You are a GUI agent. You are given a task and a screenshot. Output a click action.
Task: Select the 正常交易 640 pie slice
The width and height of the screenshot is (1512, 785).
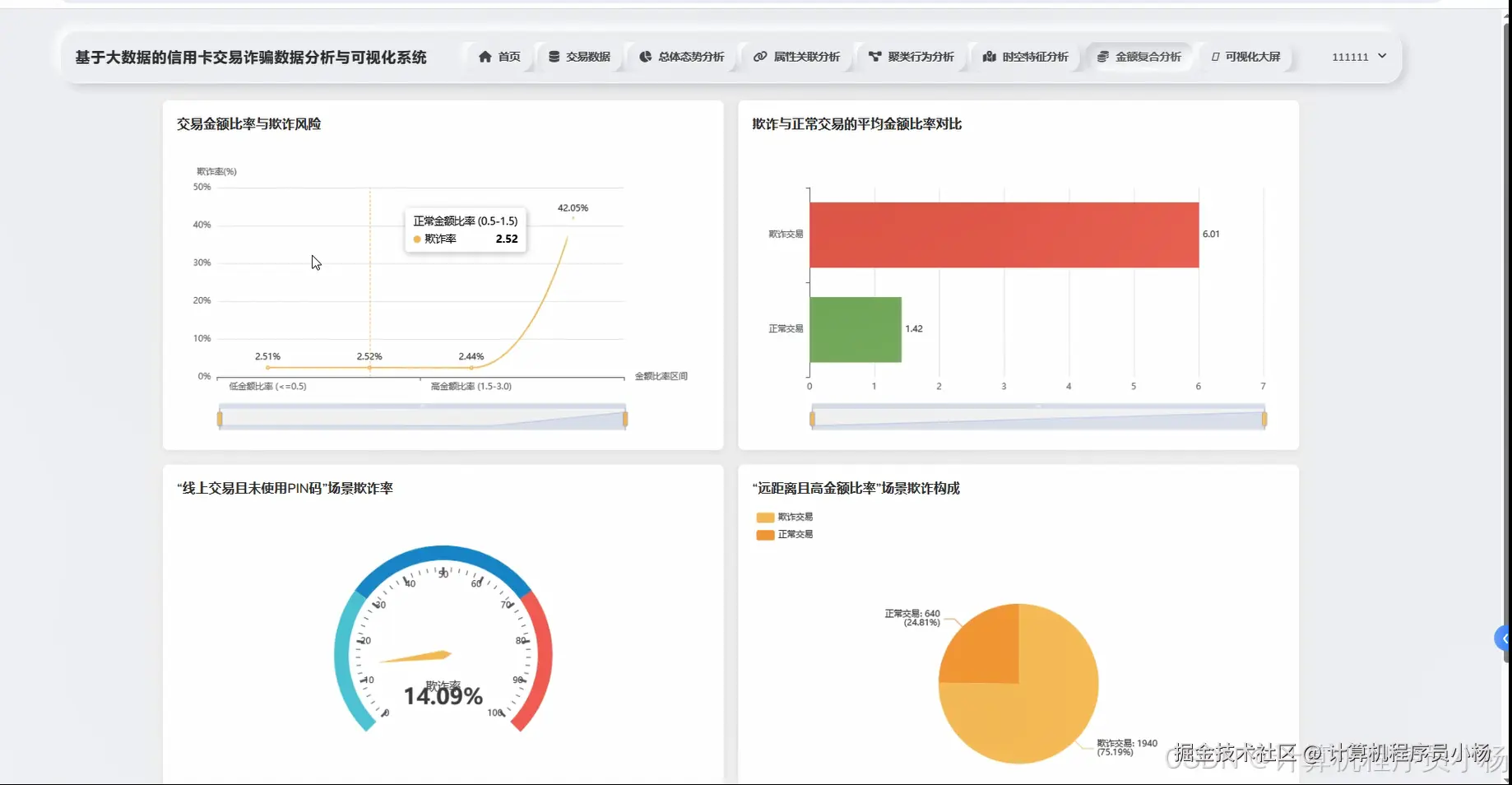[x=987, y=650]
